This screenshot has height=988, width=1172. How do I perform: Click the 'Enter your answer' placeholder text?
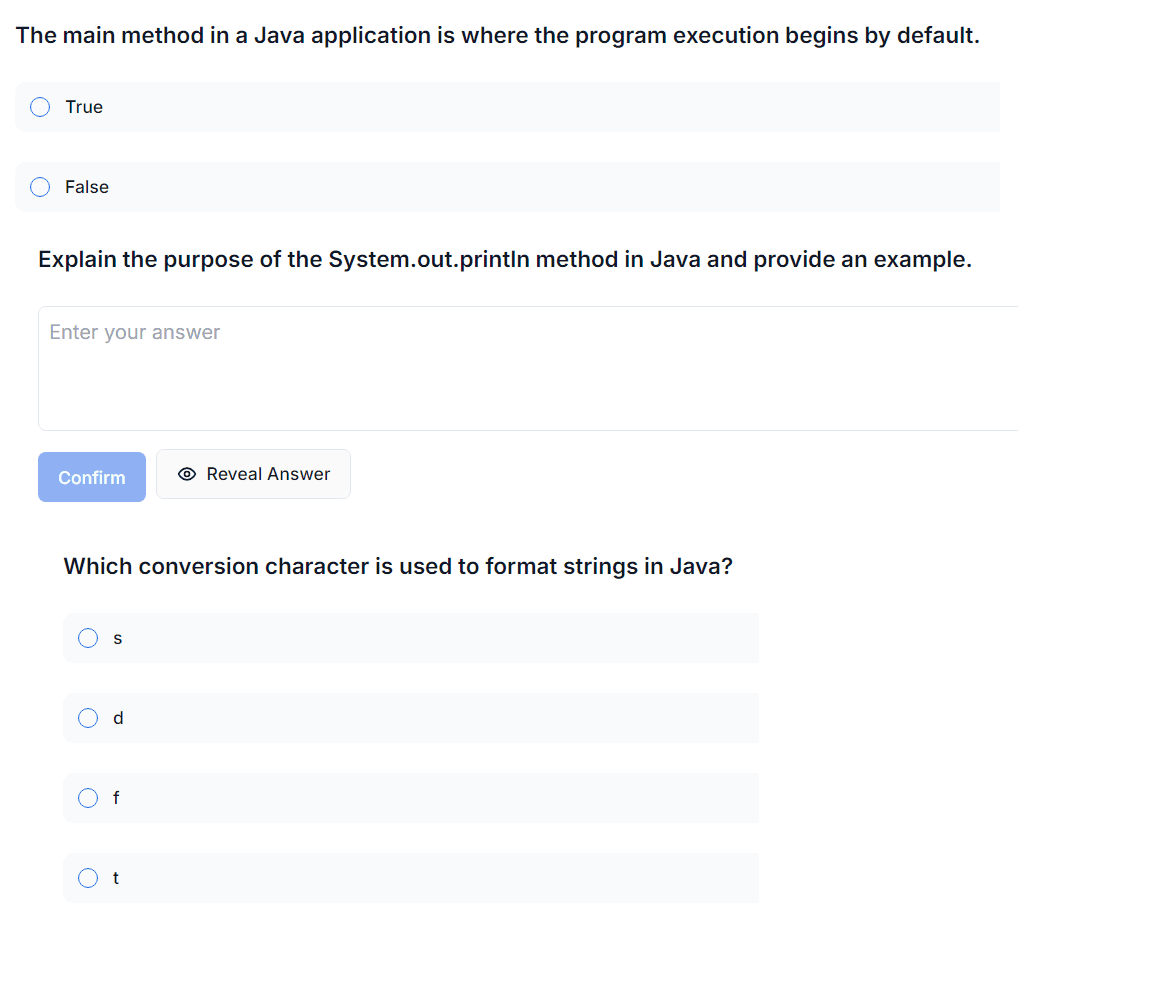(x=135, y=333)
